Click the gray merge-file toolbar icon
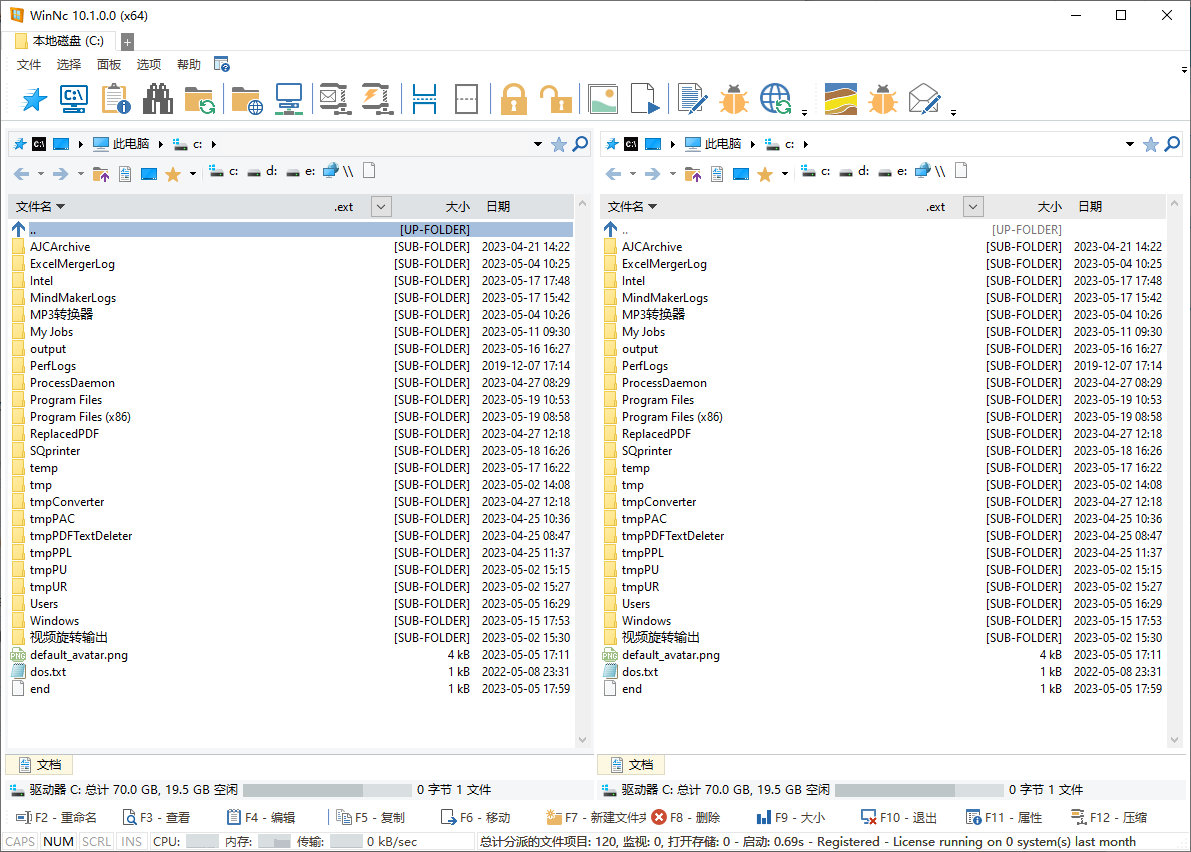The image size is (1191, 852). coord(466,99)
